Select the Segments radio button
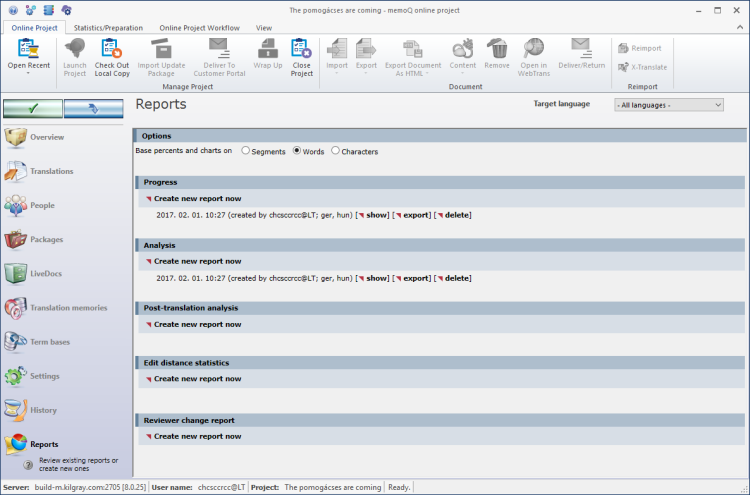Image resolution: width=750 pixels, height=495 pixels. pos(246,151)
